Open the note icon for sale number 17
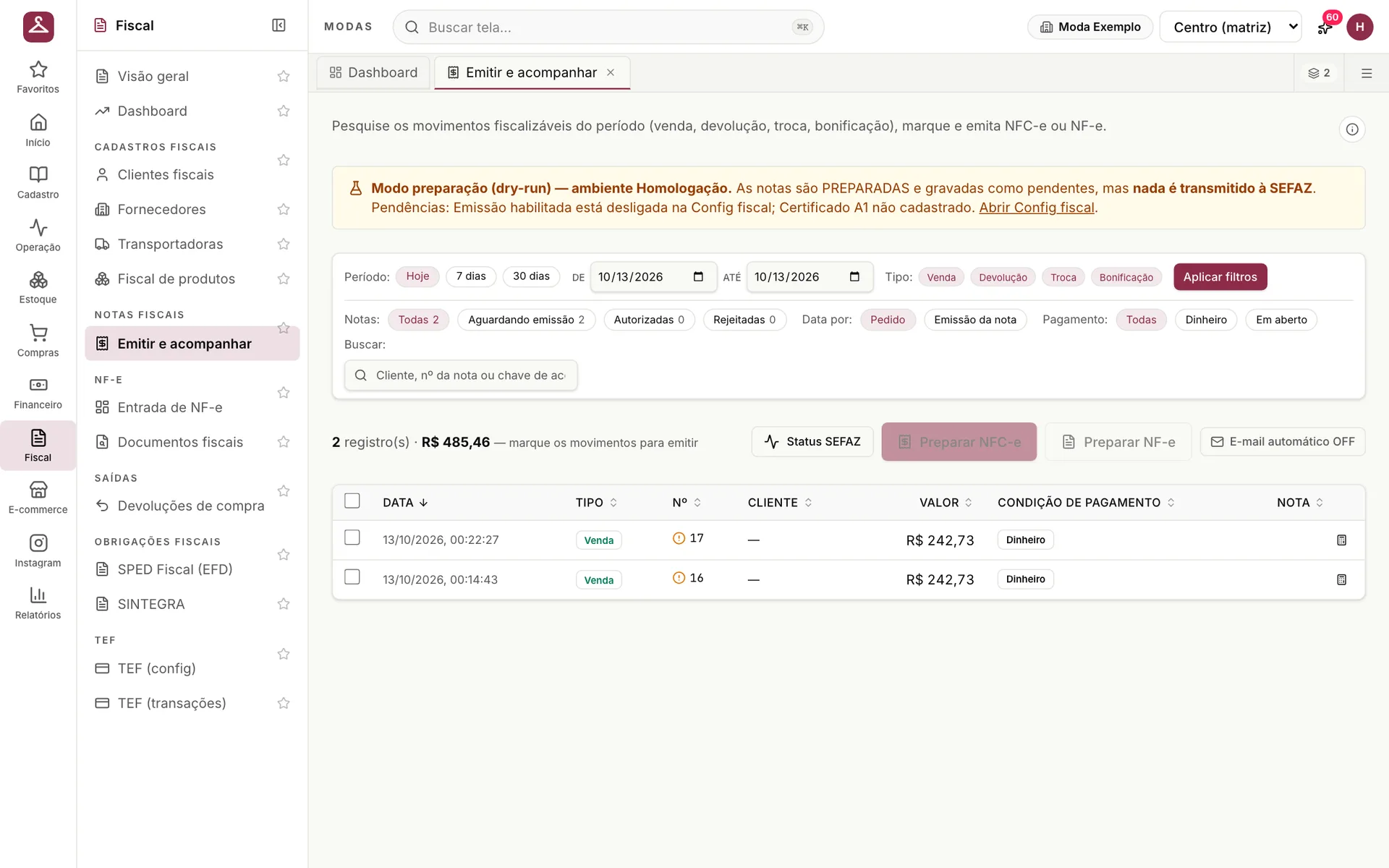 coord(1341,540)
